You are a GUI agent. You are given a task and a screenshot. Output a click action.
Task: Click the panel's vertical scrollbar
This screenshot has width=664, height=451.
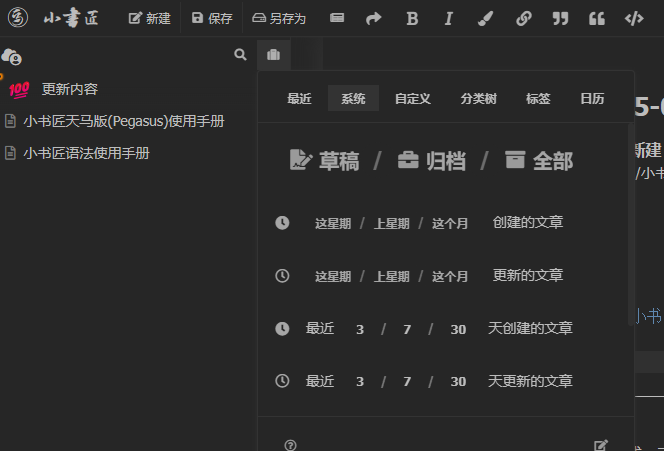[x=631, y=224]
